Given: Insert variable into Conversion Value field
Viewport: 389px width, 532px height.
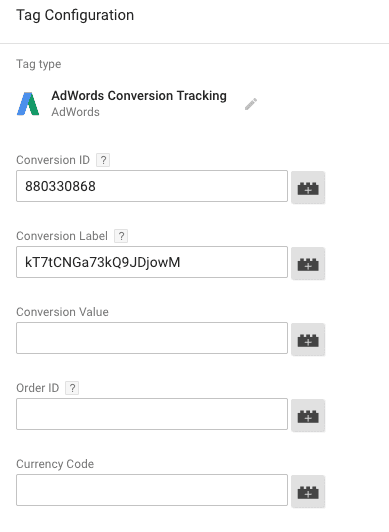Looking at the screenshot, I should click(308, 339).
